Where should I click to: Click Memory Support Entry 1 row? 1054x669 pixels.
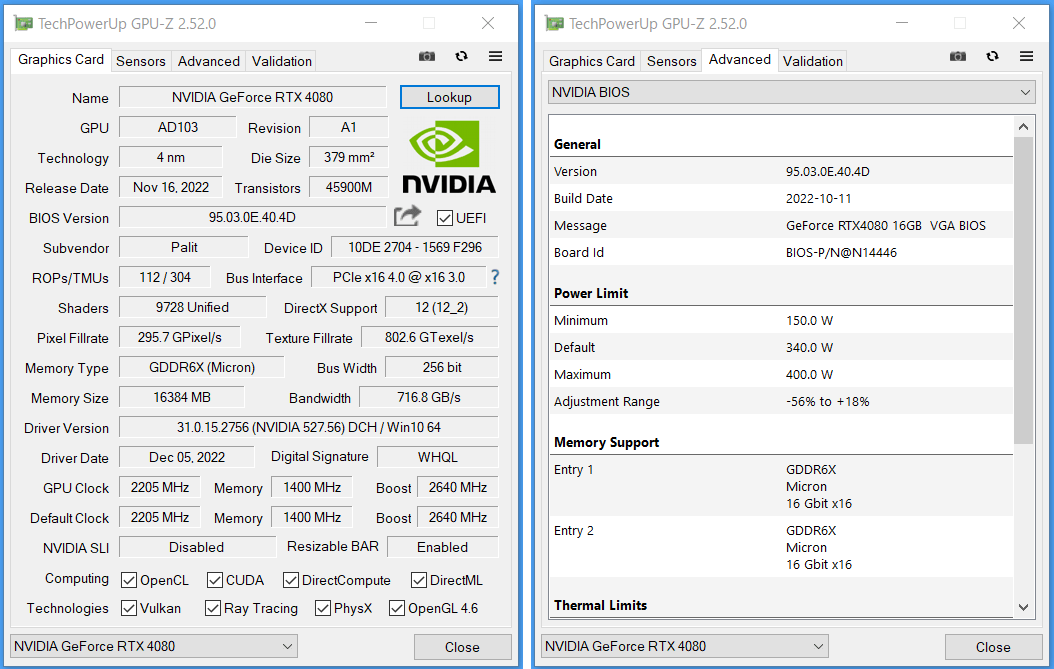[781, 486]
